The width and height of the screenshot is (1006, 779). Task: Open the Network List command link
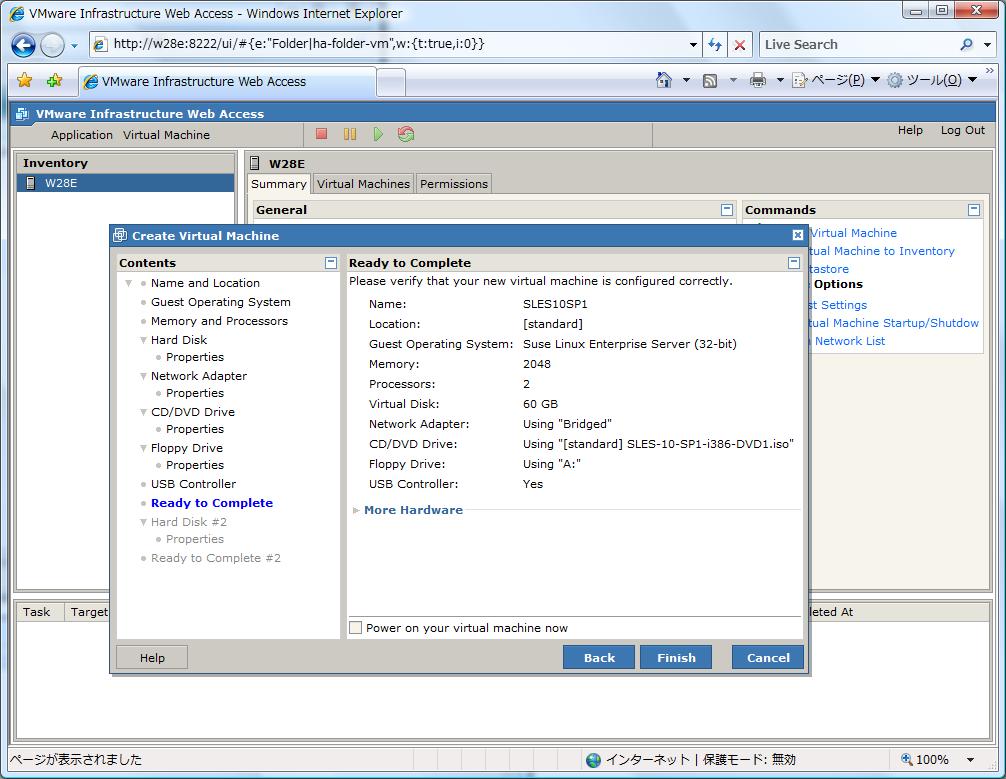[846, 341]
